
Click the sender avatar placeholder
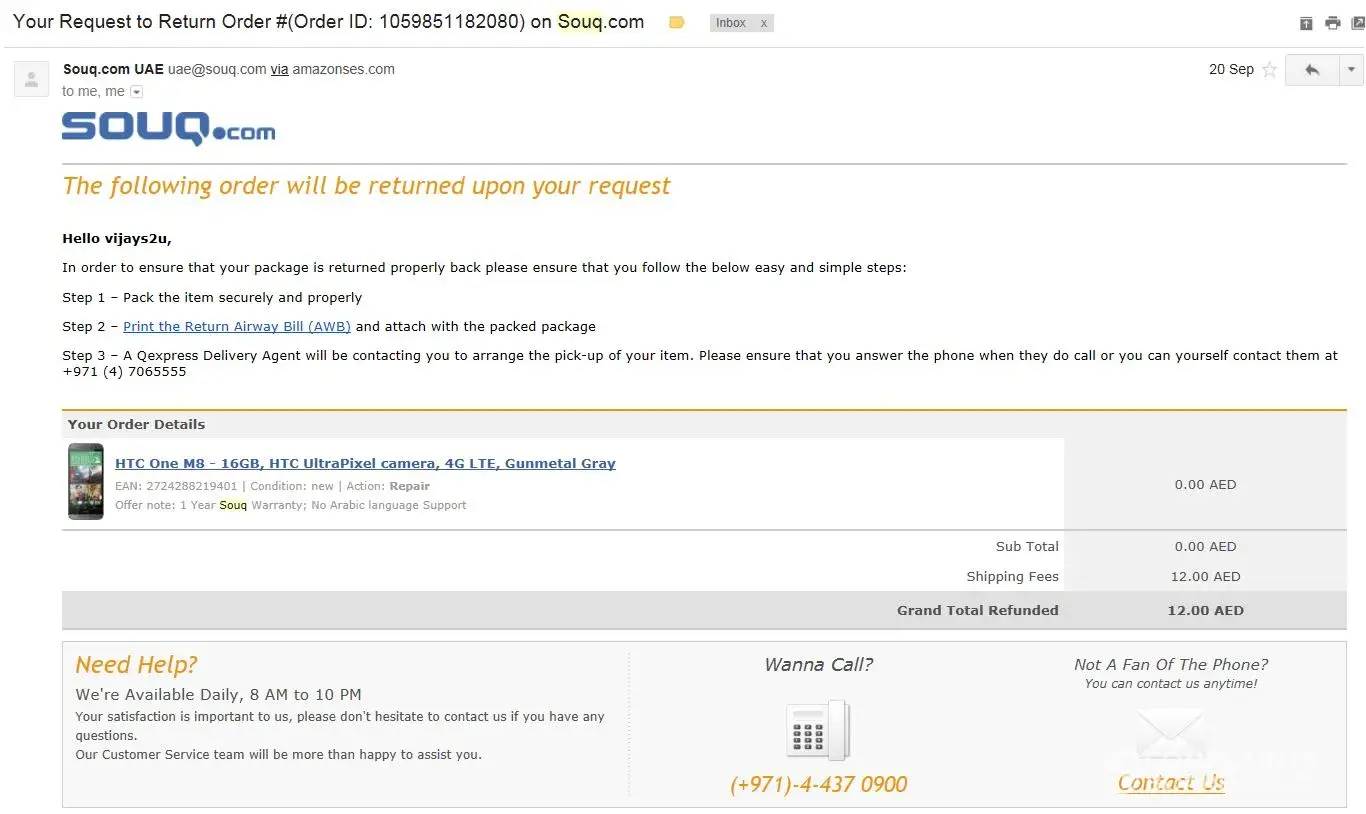(x=31, y=79)
